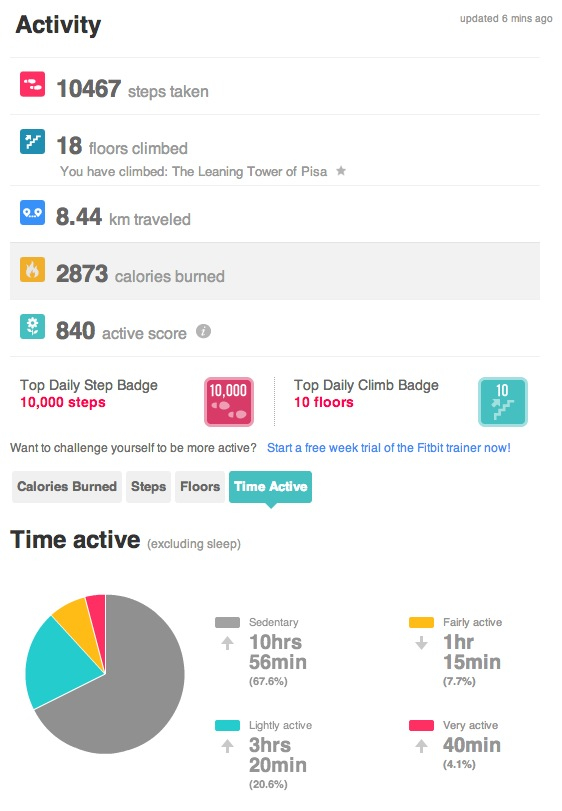
Task: Click the 10 floors badge text
Action: (324, 402)
